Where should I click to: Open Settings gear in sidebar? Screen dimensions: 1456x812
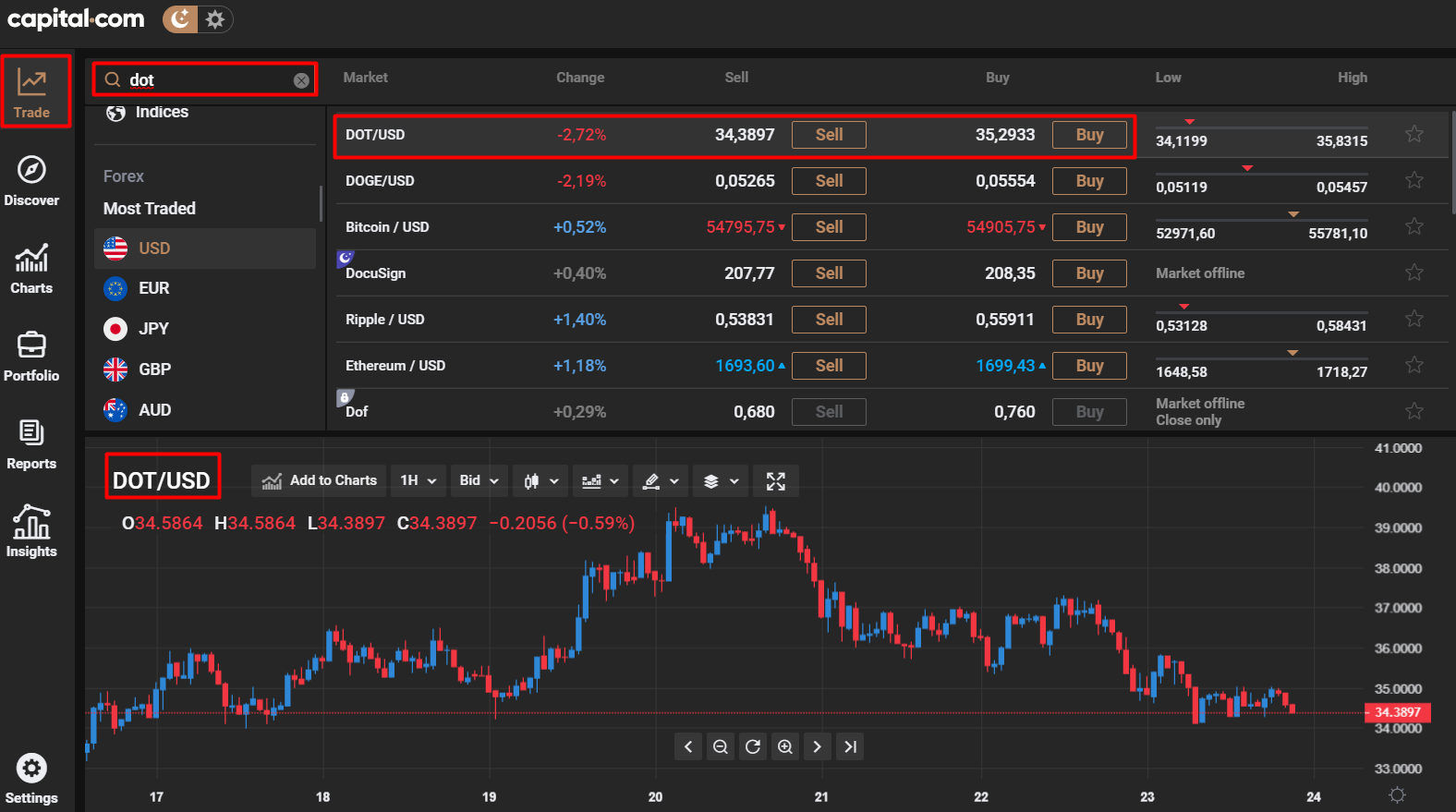coord(31,780)
